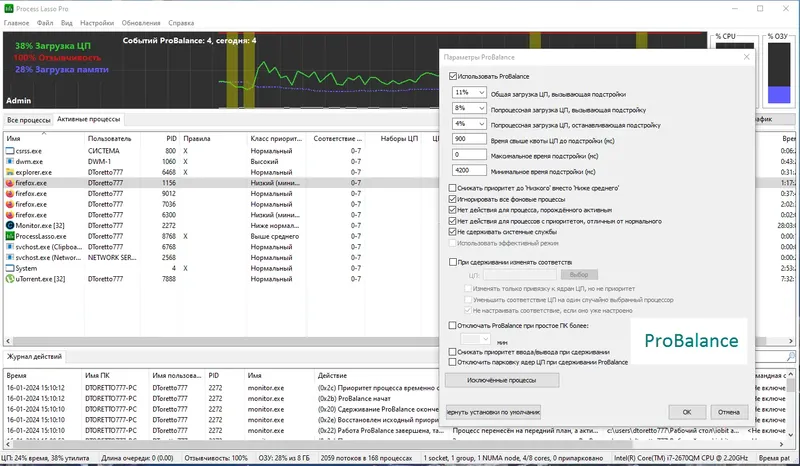Click the Выбор CPU selection button
This screenshot has height=466, width=800.
pos(579,275)
